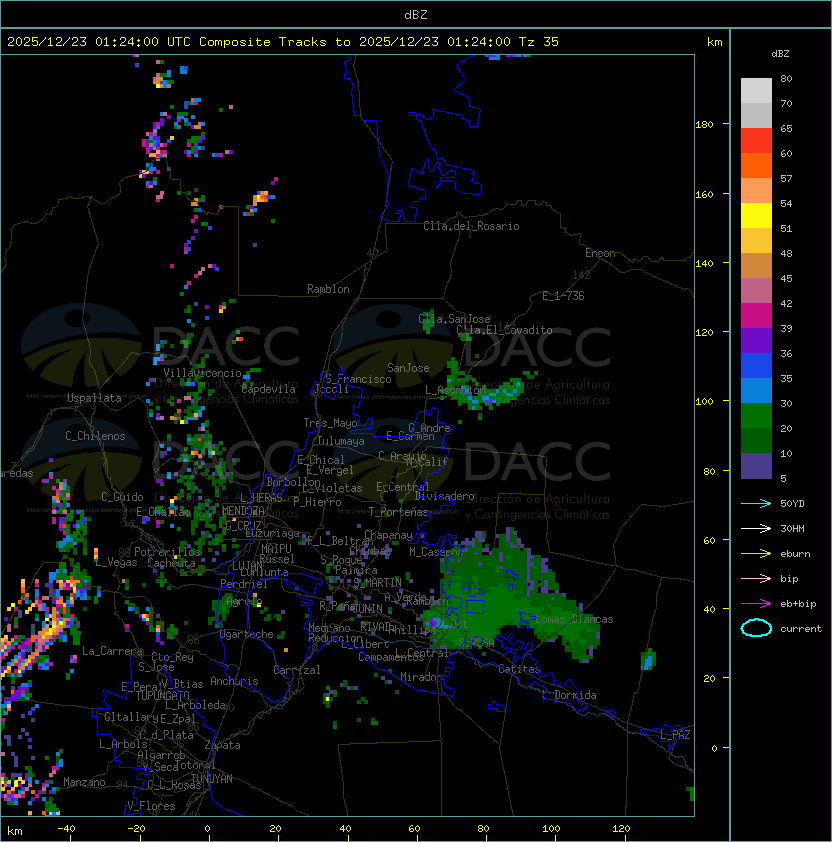Click the 'Cila.del_Rosario' map label

click(471, 226)
